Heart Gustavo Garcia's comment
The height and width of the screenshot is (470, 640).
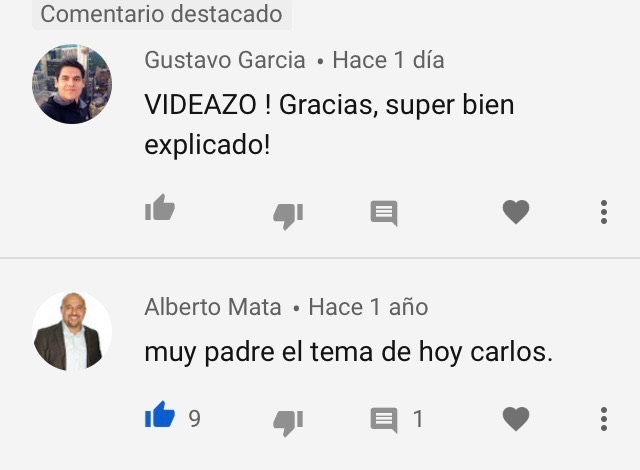pos(516,212)
